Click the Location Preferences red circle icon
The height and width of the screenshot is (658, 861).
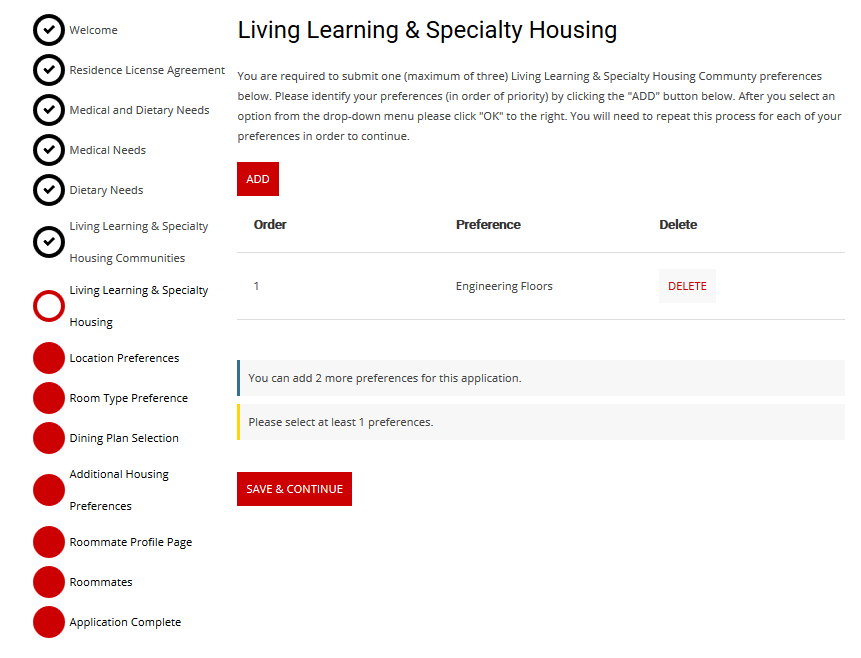click(49, 358)
